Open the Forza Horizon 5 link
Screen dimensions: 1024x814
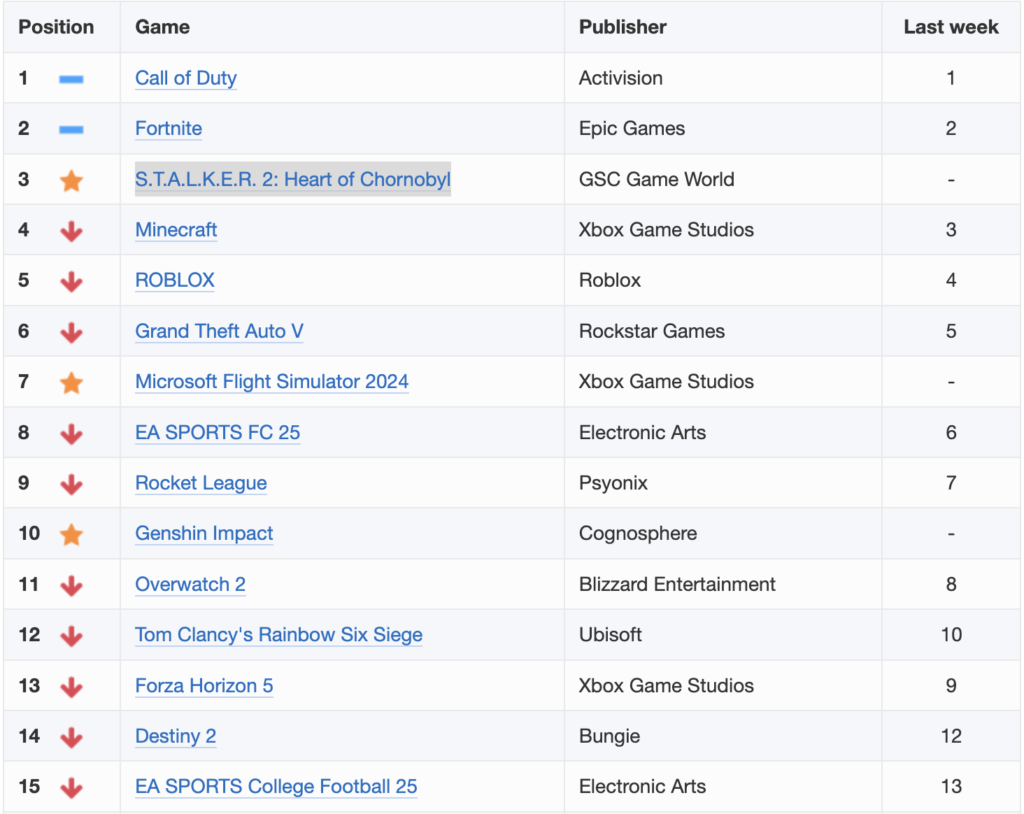pyautogui.click(x=204, y=685)
